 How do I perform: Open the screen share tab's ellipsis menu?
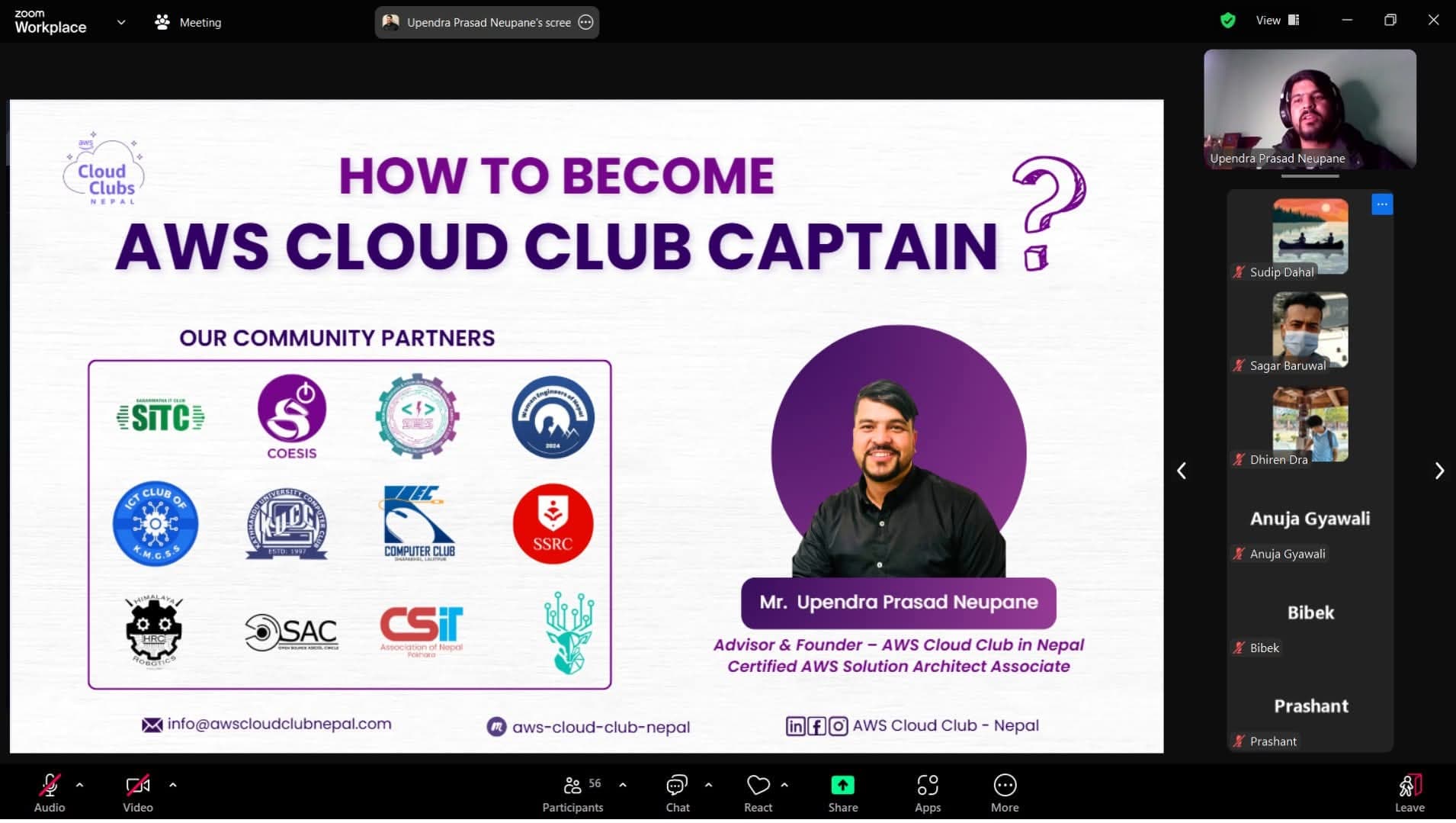585,22
